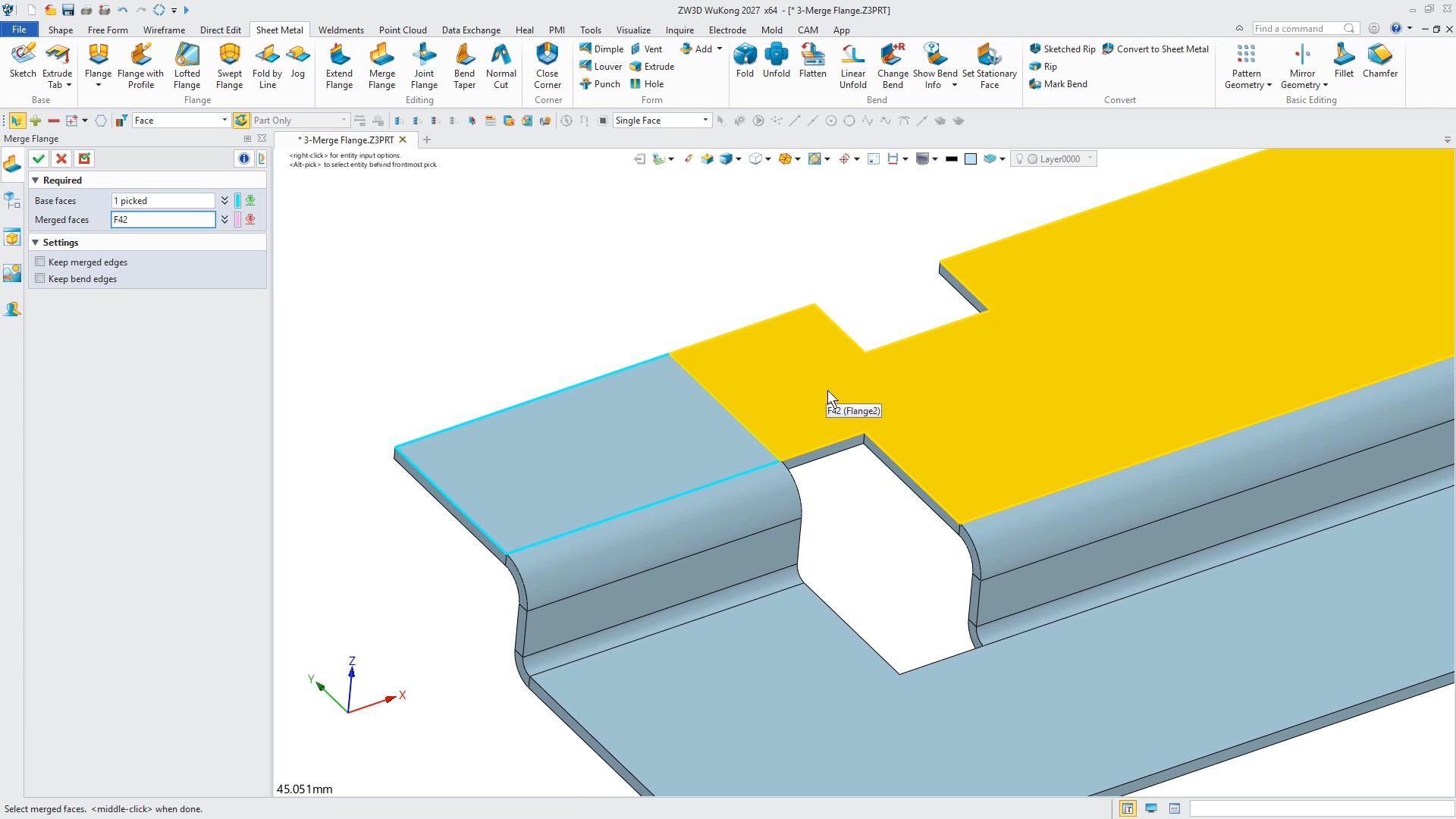
Task: Click the Joint Flange icon
Action: click(x=424, y=66)
